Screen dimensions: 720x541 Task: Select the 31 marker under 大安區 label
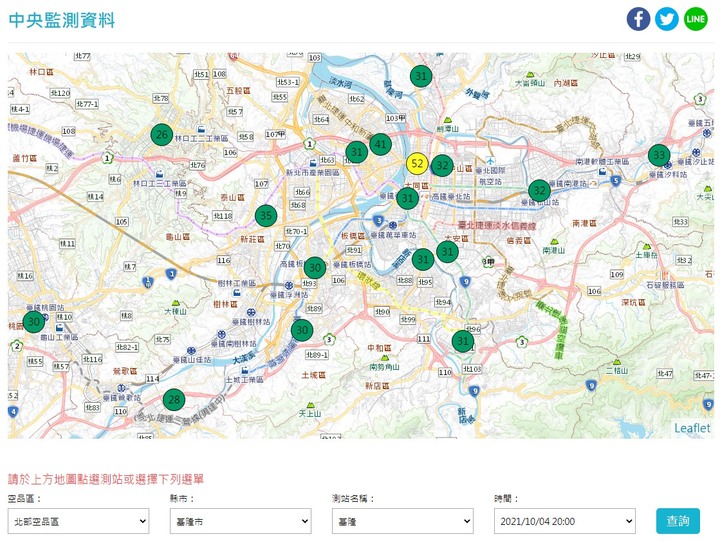click(447, 251)
